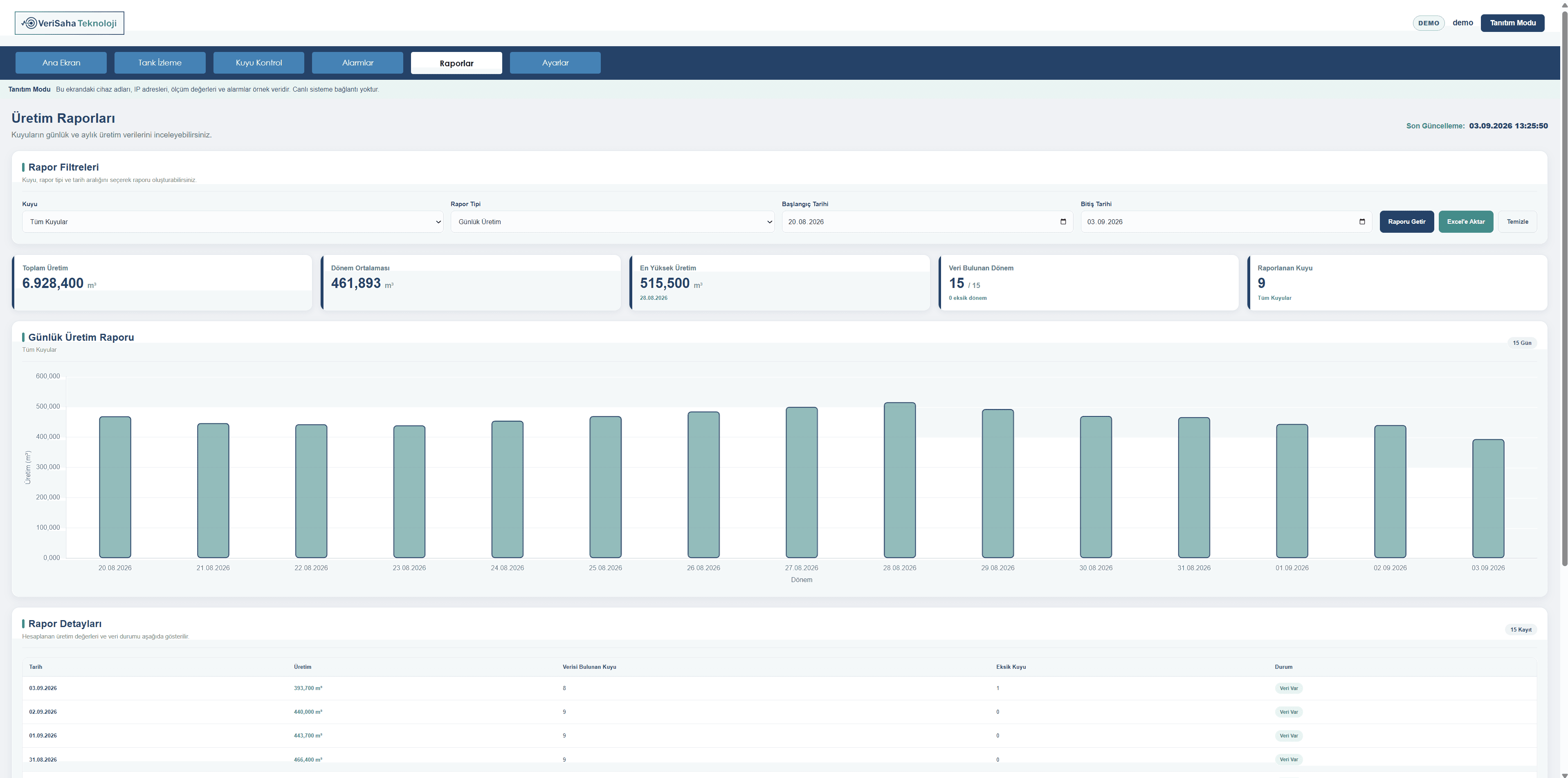
Task: Click the Üretim column header
Action: 303,667
